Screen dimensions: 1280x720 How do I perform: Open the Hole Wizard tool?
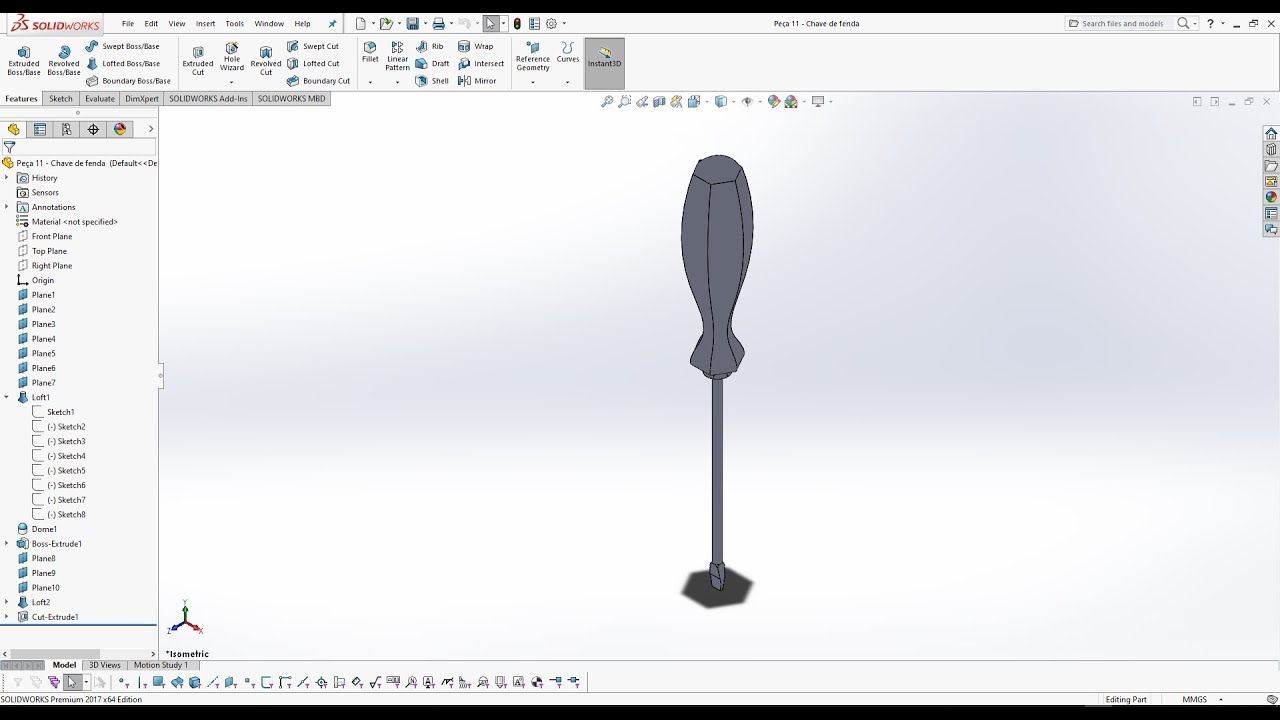point(232,58)
